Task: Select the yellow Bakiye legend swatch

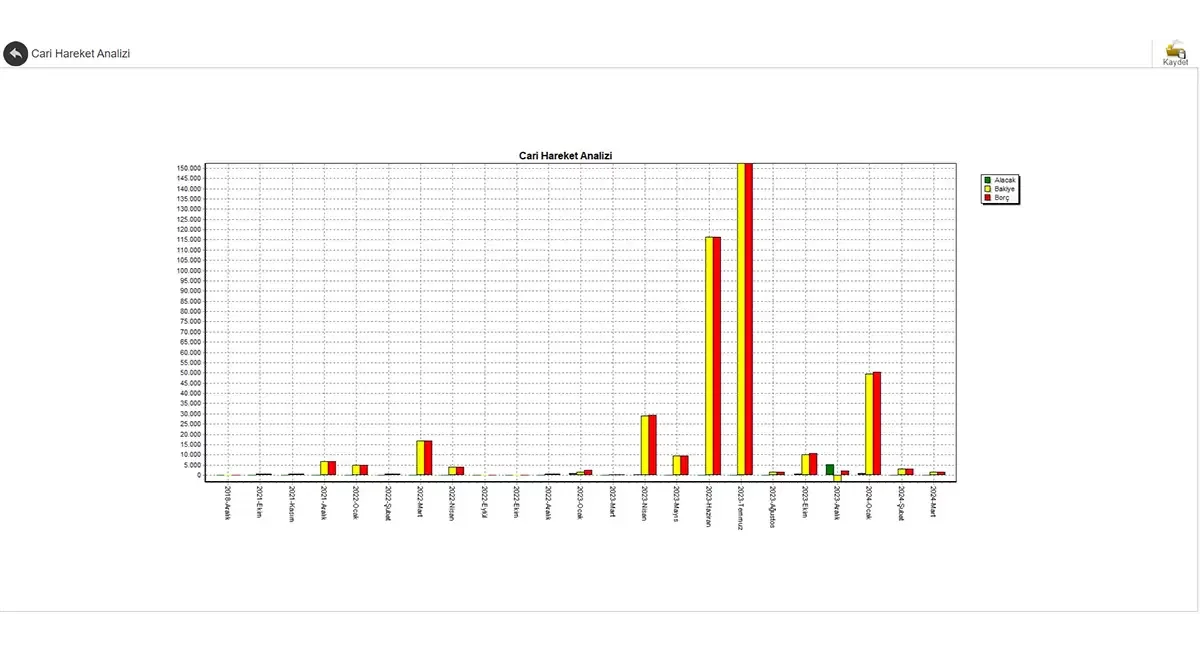Action: coord(987,189)
